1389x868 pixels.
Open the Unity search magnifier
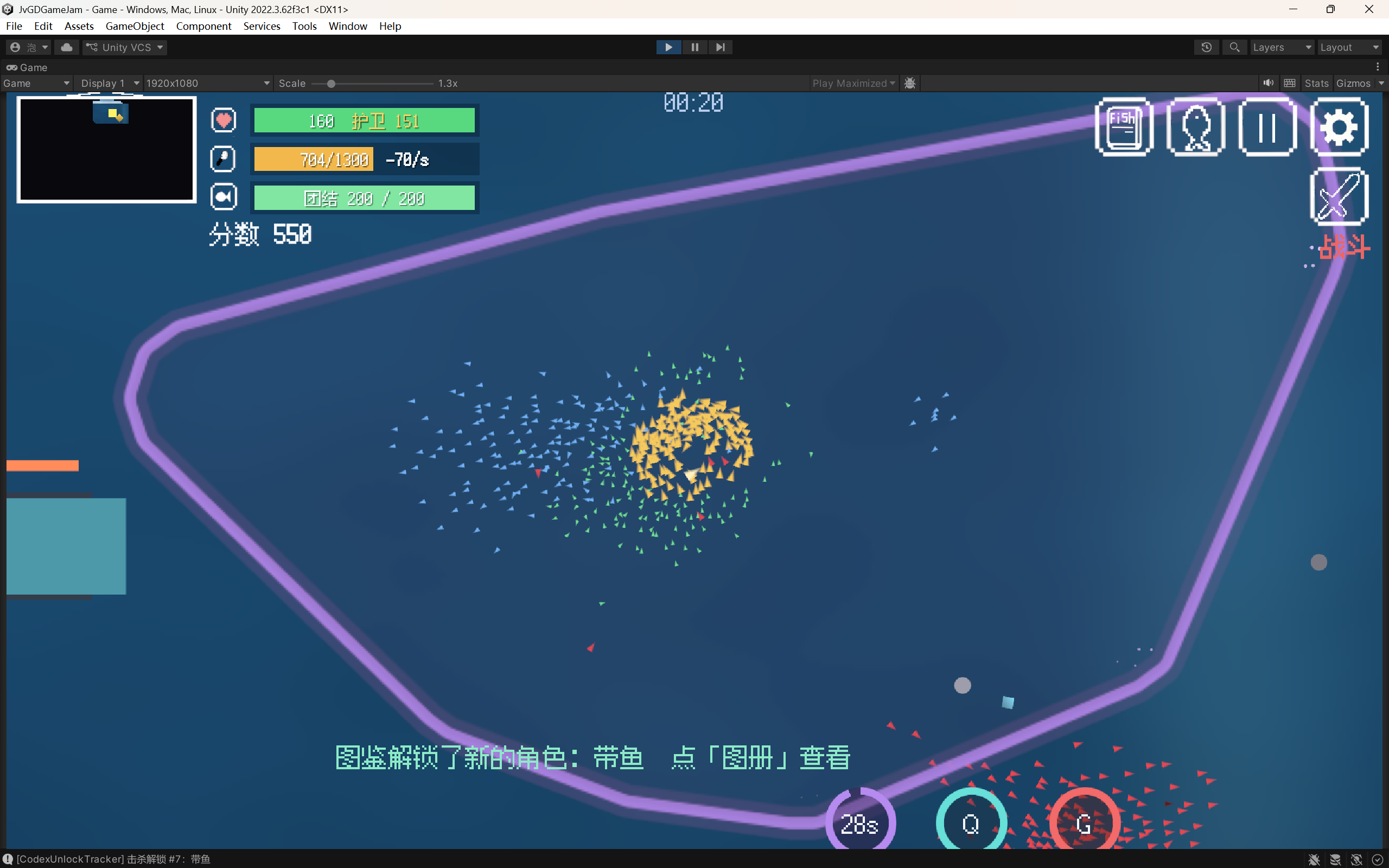1234,47
